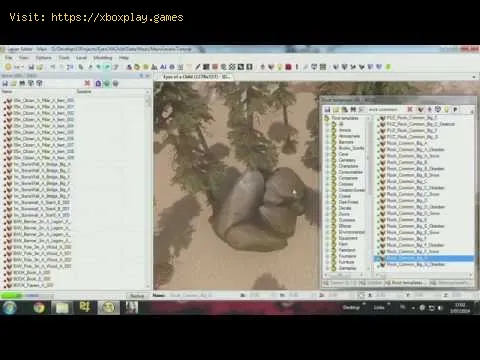The height and width of the screenshot is (360, 480).
Task: Open the Windows Start menu
Action: click(10, 308)
